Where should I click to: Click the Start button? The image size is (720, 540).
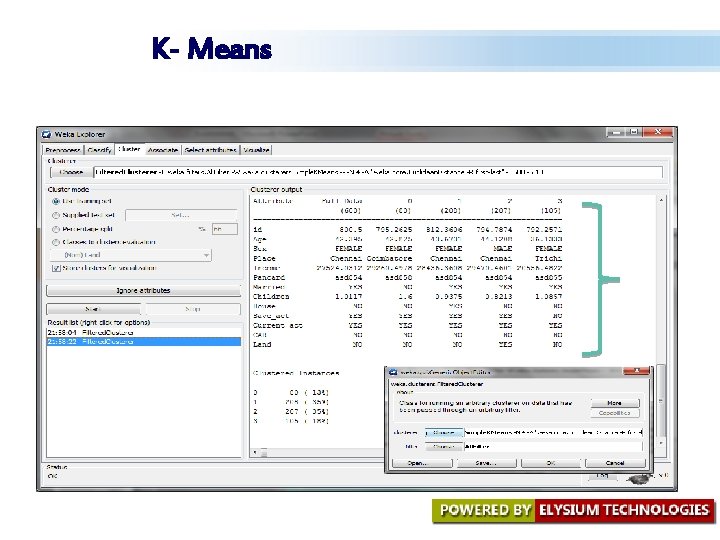click(x=93, y=309)
